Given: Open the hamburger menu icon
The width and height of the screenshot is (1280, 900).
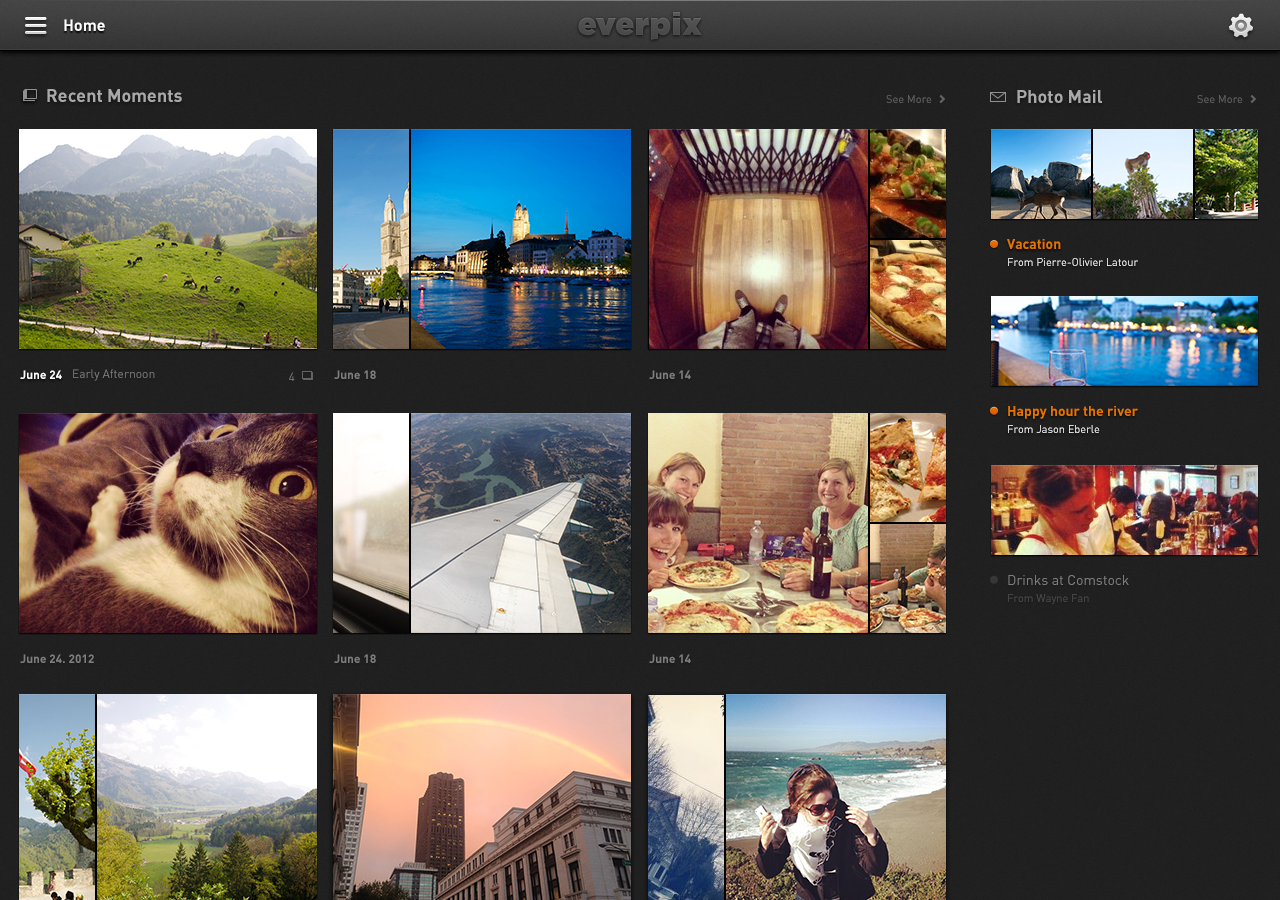Looking at the screenshot, I should tap(36, 26).
